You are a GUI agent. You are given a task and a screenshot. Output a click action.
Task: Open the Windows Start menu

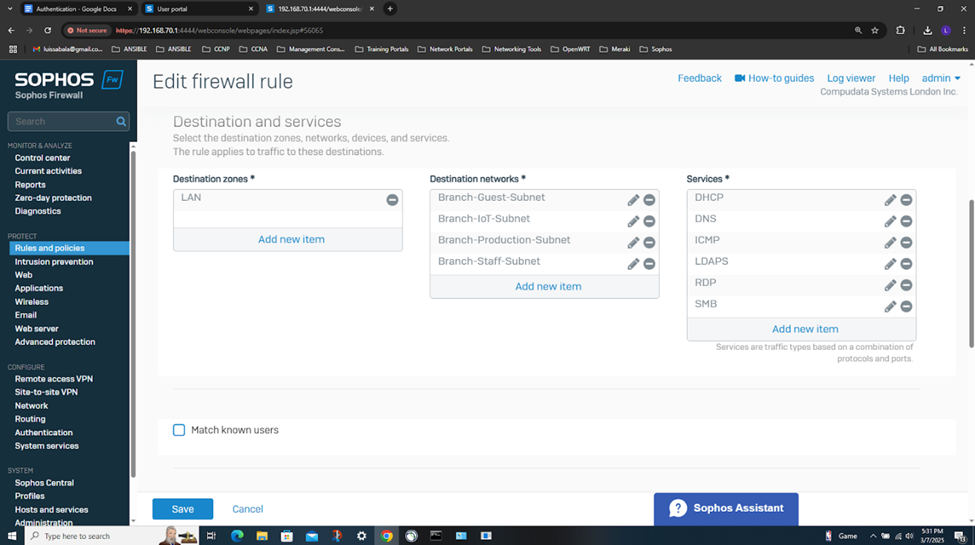(x=11, y=536)
